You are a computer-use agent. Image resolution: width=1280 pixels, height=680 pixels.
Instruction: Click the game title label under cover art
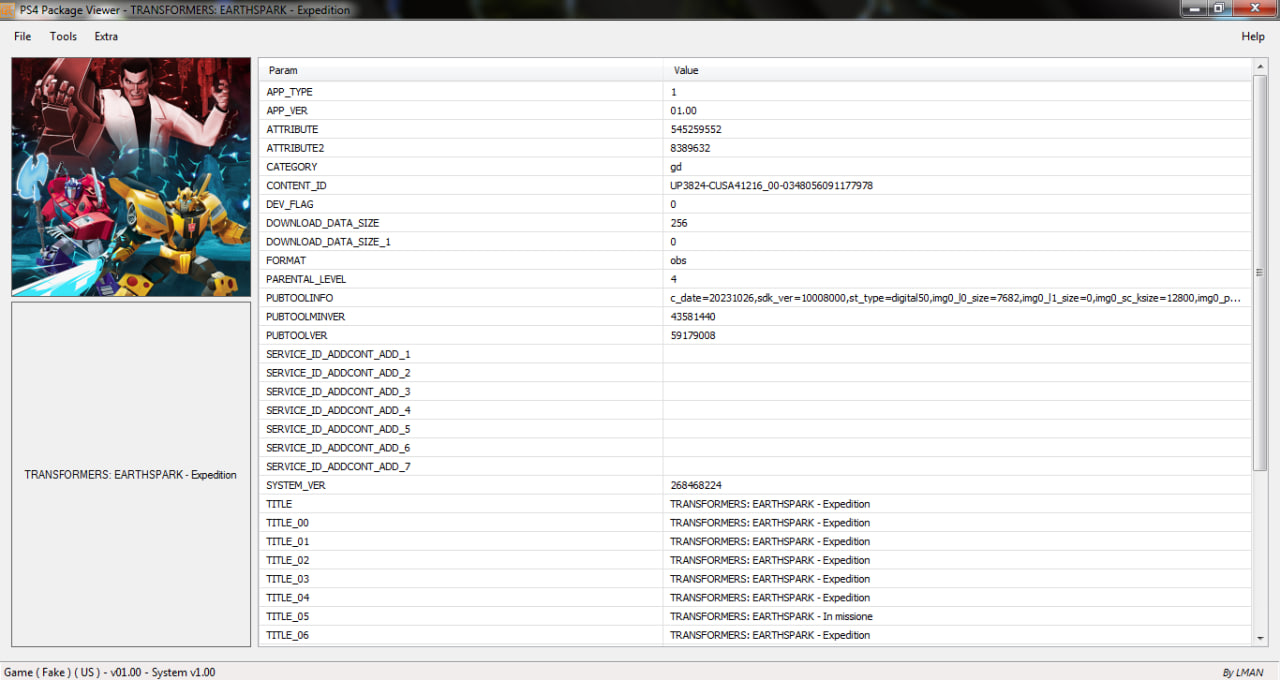click(131, 475)
